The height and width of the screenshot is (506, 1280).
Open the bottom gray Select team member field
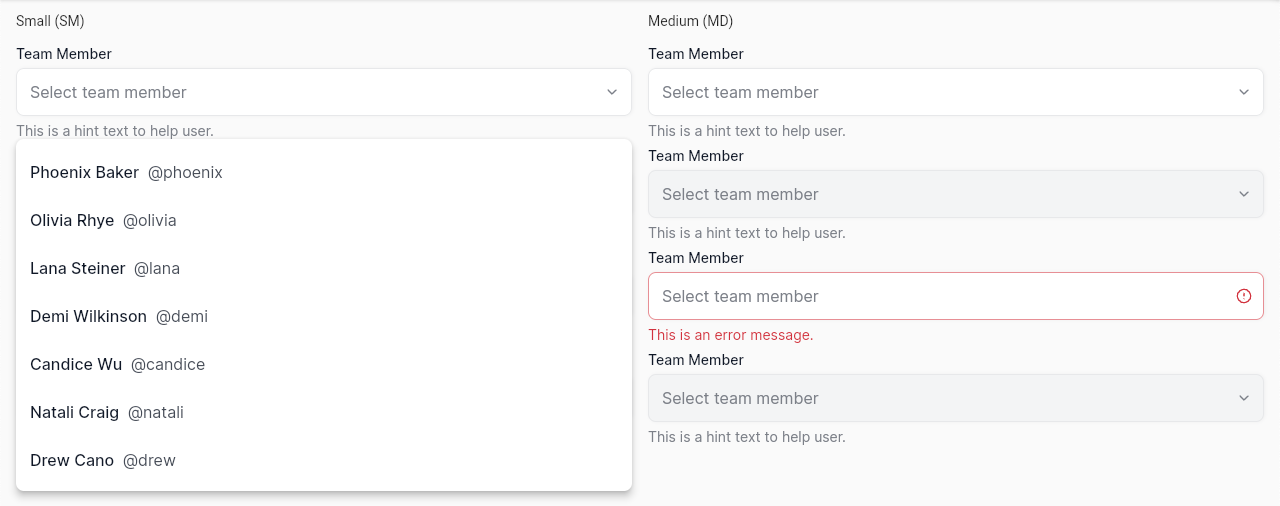tap(956, 398)
